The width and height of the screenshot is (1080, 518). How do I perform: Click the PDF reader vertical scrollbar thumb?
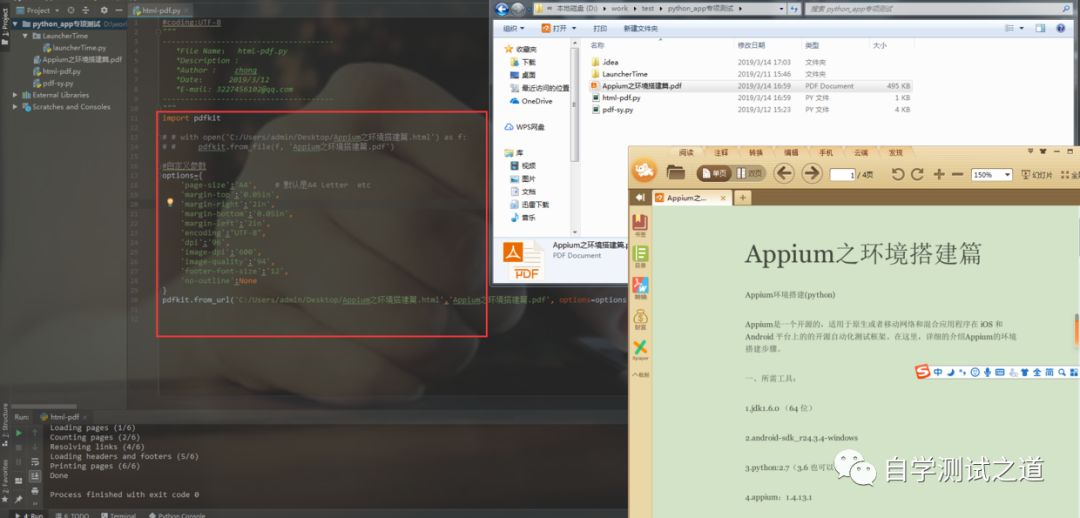pos(1078,329)
